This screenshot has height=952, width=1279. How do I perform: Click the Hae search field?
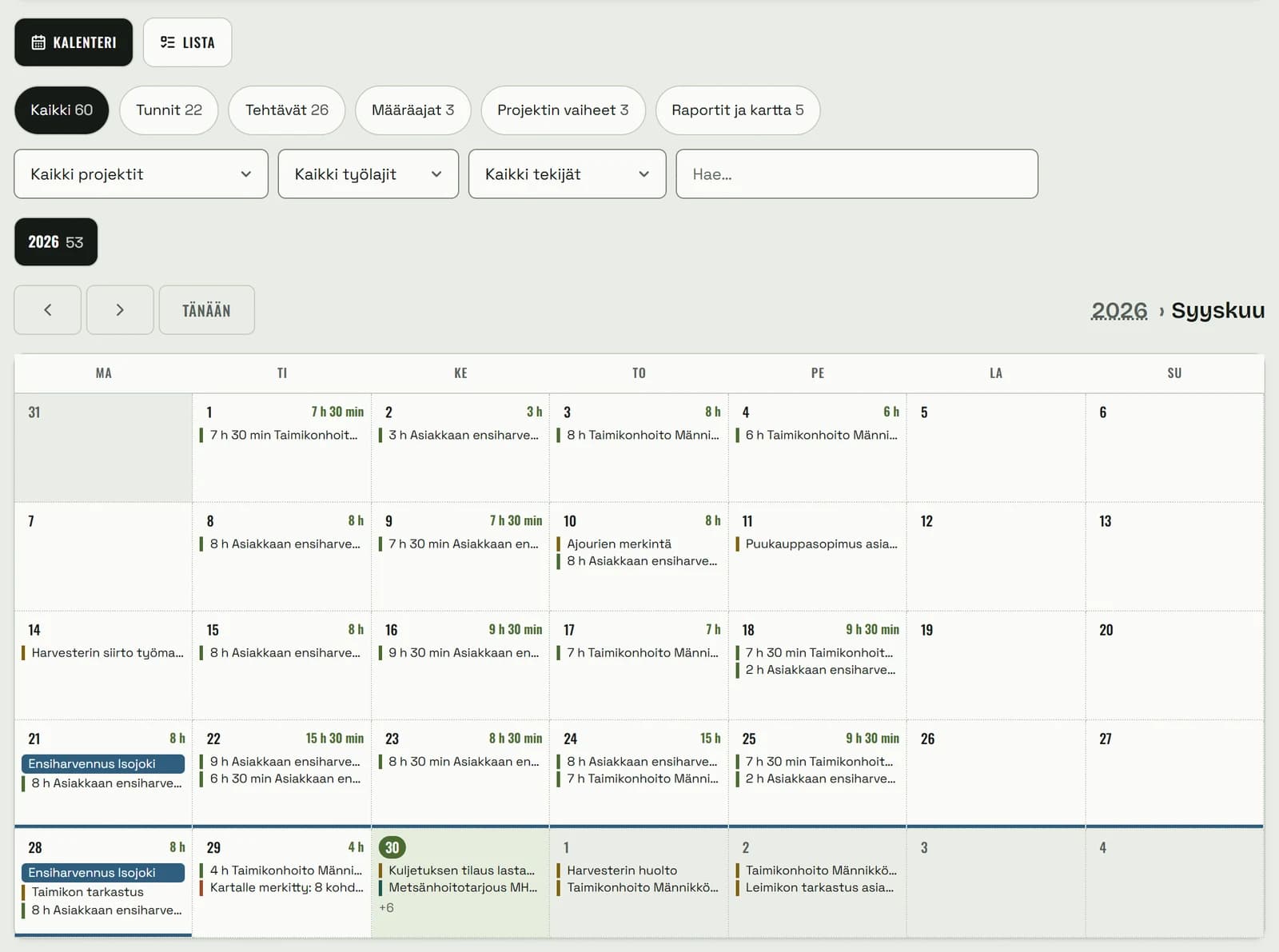coord(857,174)
